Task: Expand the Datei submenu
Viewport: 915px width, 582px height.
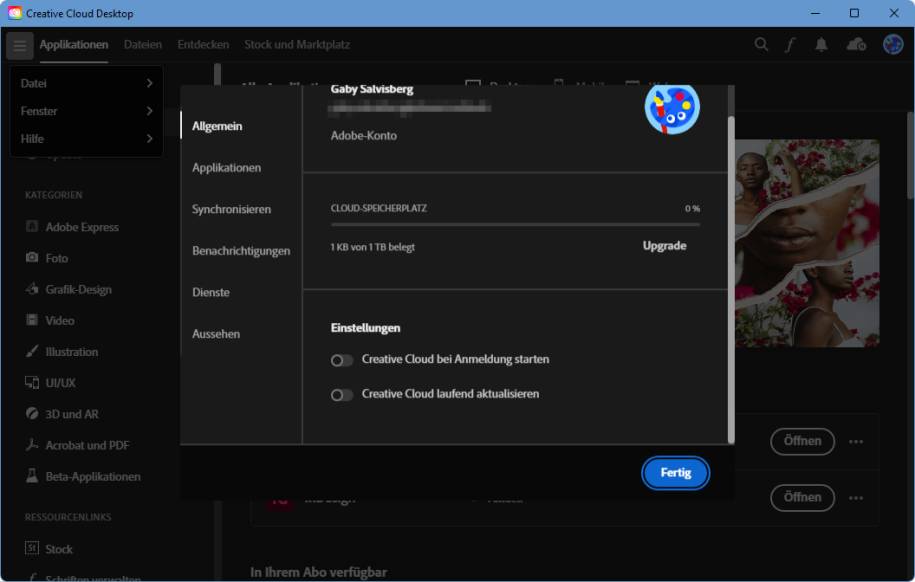Action: [x=86, y=84]
